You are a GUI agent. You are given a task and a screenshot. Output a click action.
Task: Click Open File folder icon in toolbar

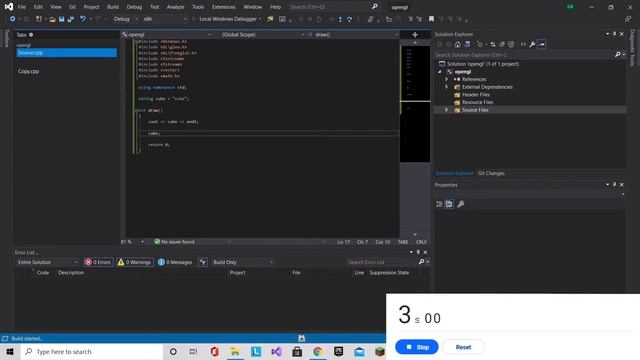[52, 19]
